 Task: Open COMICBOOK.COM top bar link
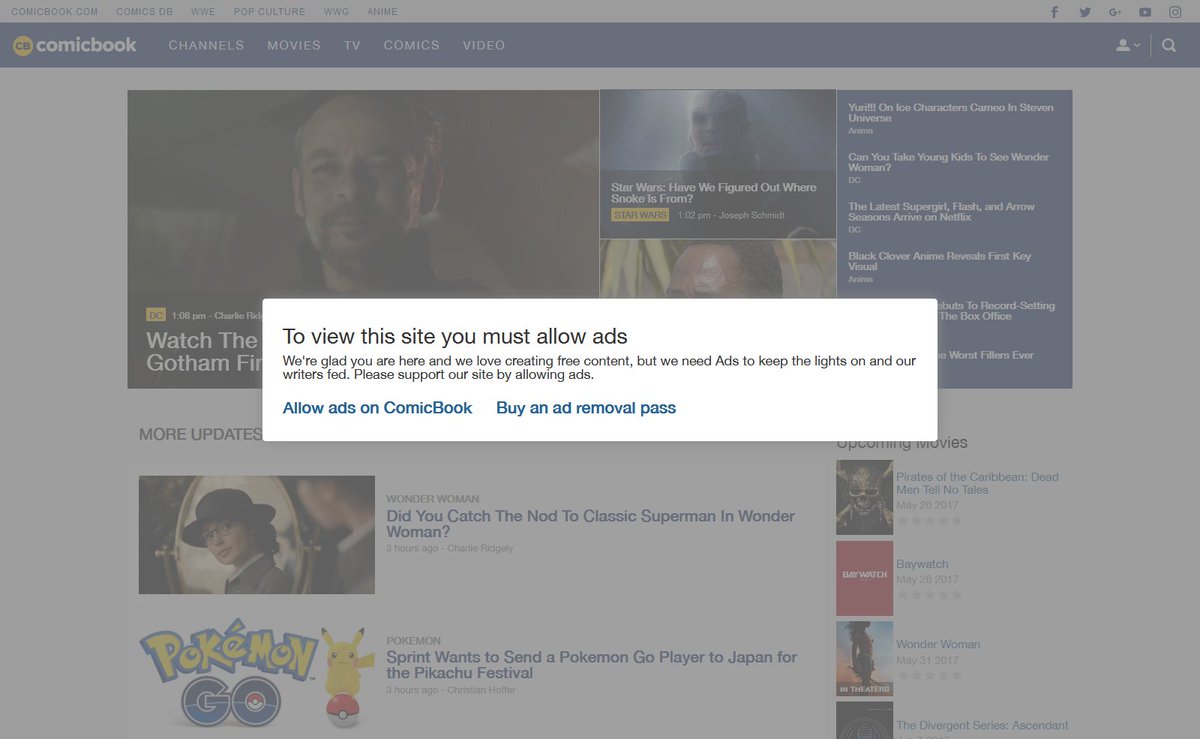55,12
